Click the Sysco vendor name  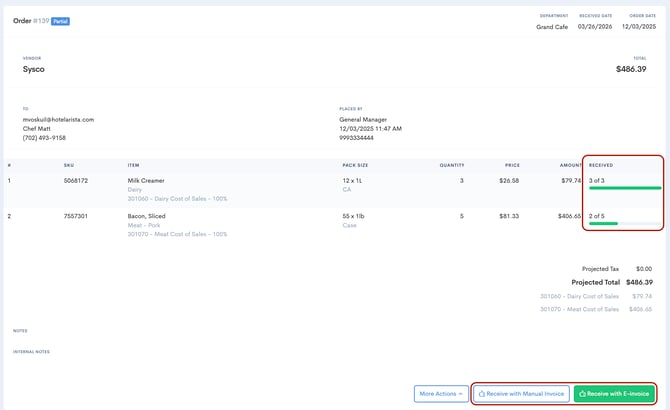(34, 69)
